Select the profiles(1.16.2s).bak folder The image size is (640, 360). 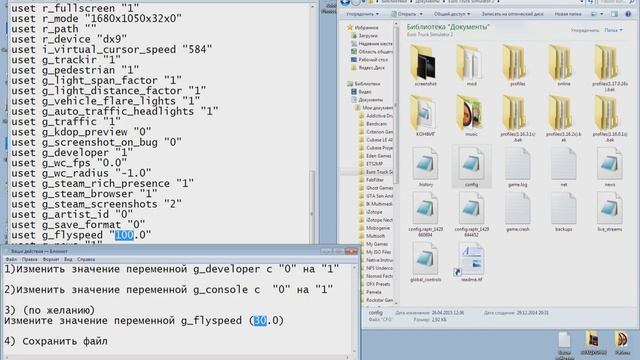pos(563,118)
